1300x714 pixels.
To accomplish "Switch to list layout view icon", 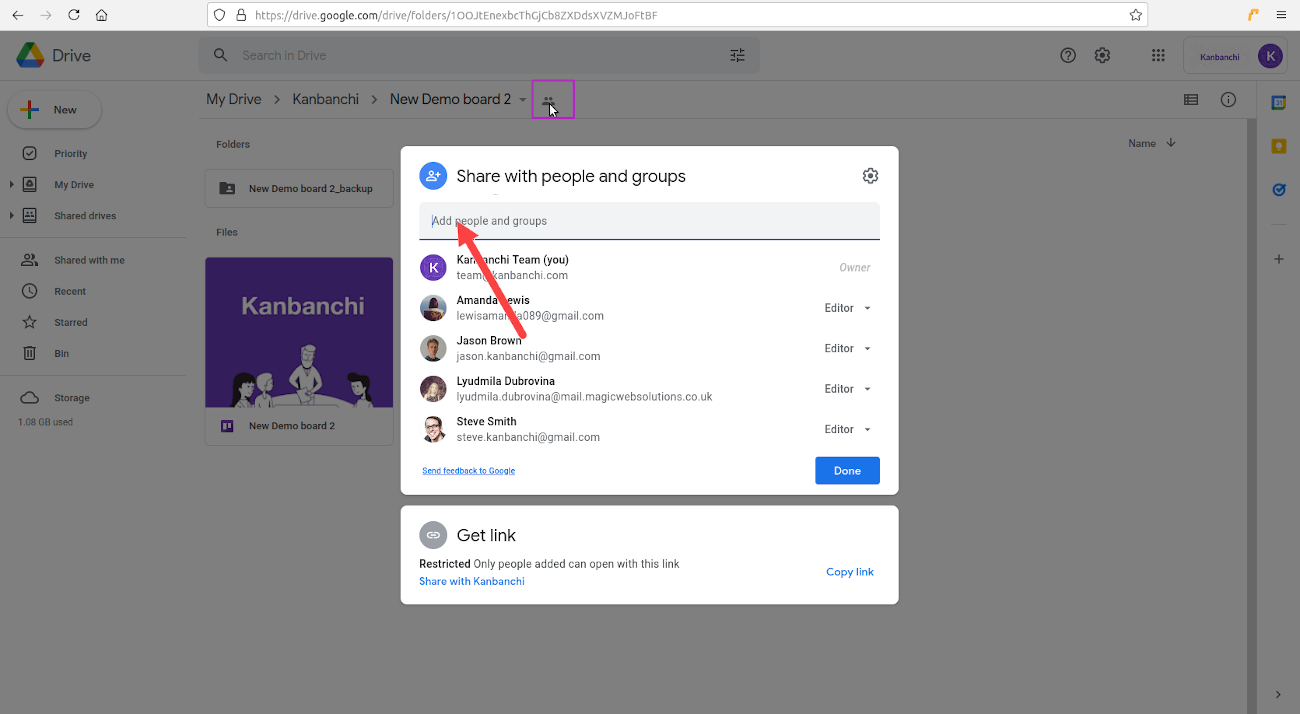I will [x=1191, y=99].
